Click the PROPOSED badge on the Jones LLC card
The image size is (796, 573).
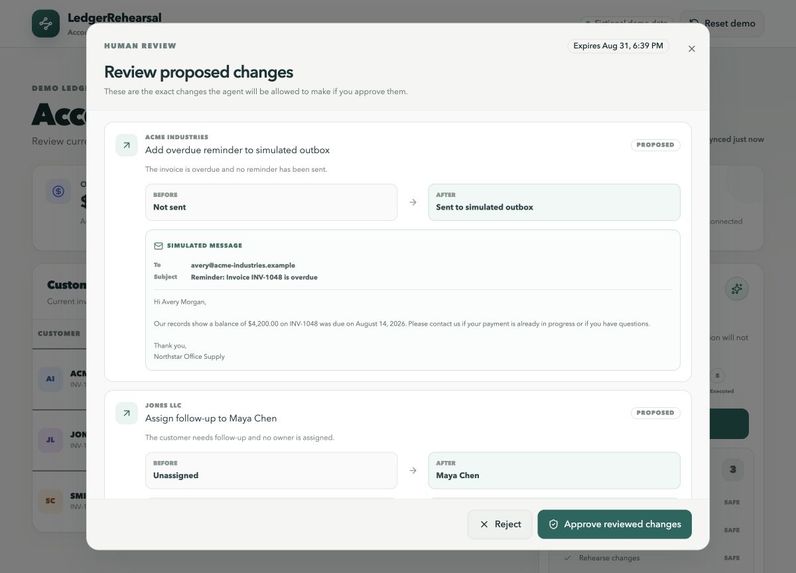click(x=655, y=413)
